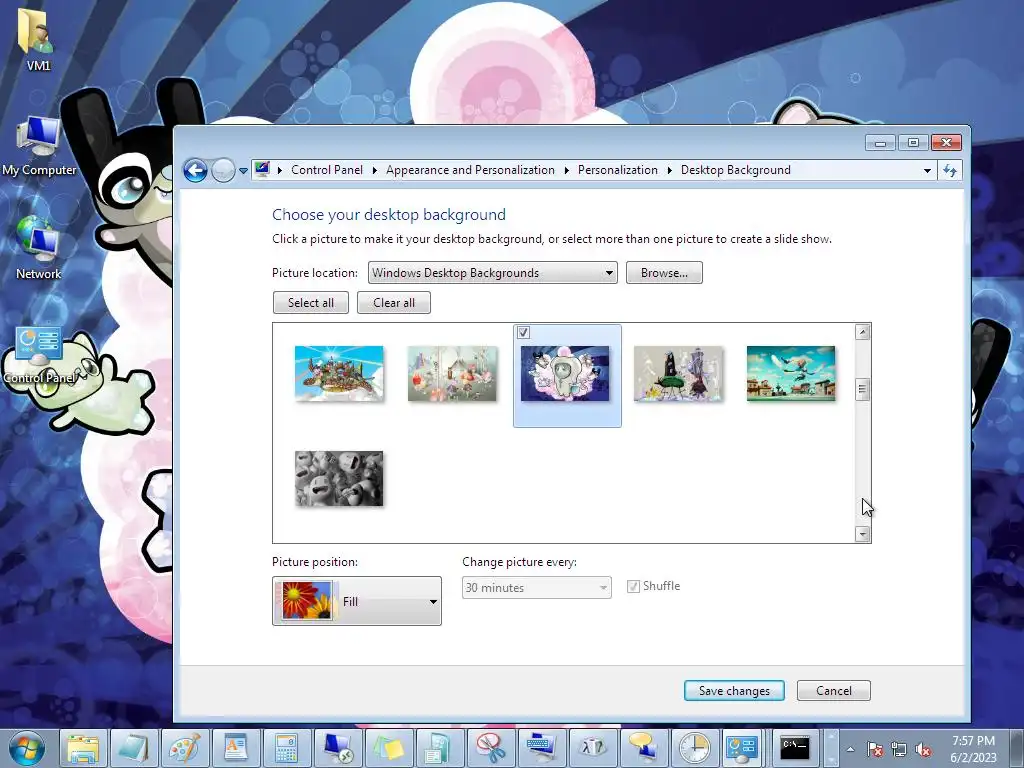Expand arrow after Control Panel breadcrumb
Viewport: 1024px width, 768px height.
tap(375, 170)
